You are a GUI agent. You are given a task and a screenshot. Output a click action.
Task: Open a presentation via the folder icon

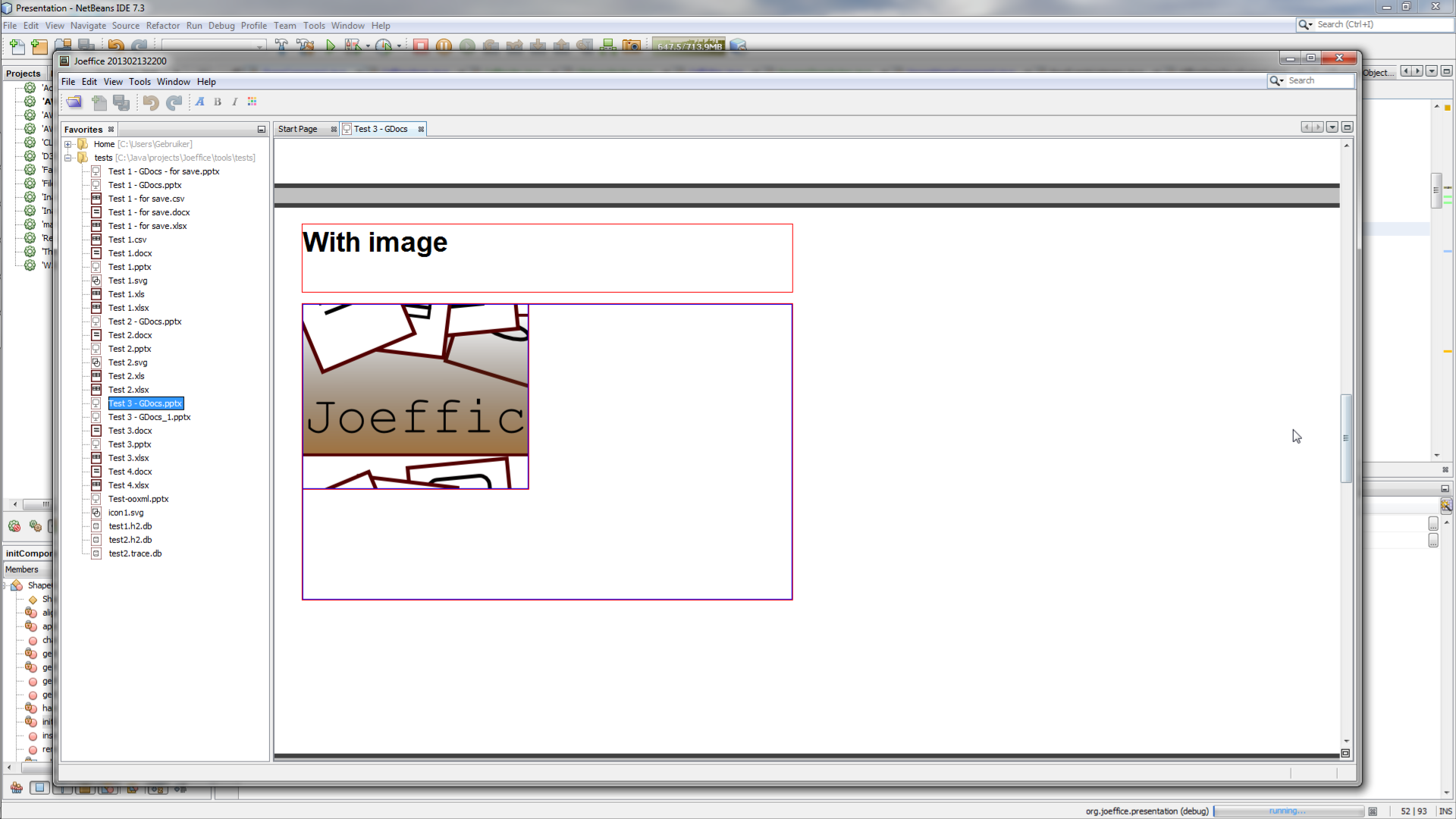(x=74, y=102)
